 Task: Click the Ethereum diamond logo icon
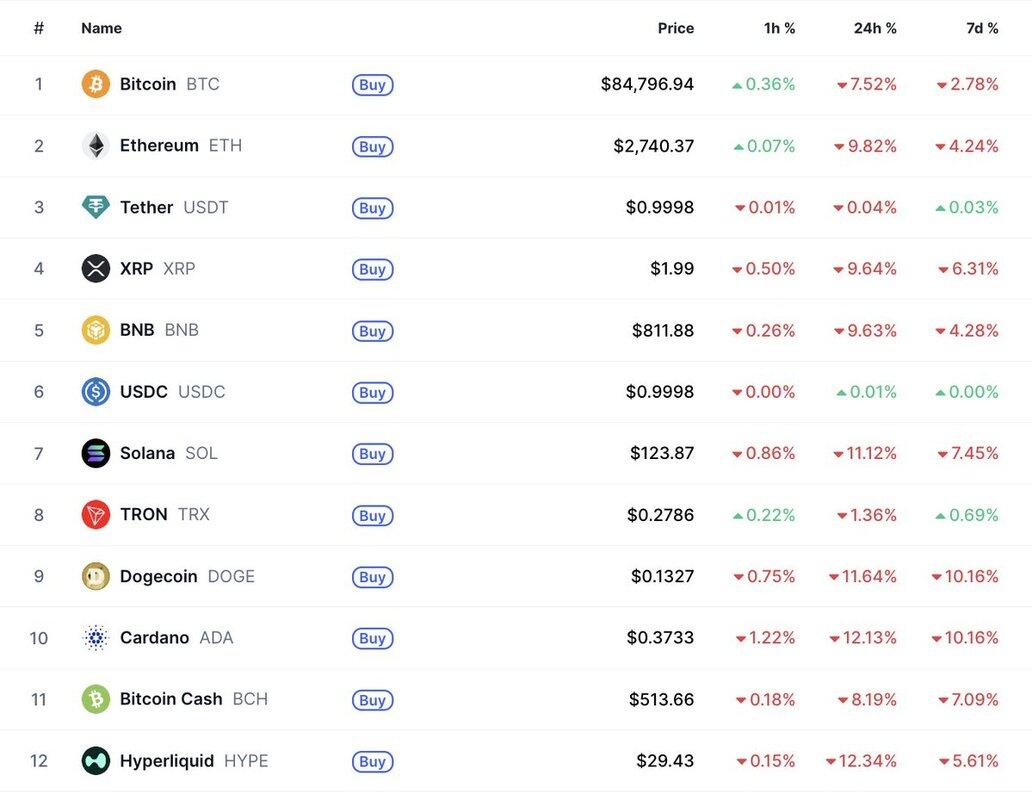[95, 146]
